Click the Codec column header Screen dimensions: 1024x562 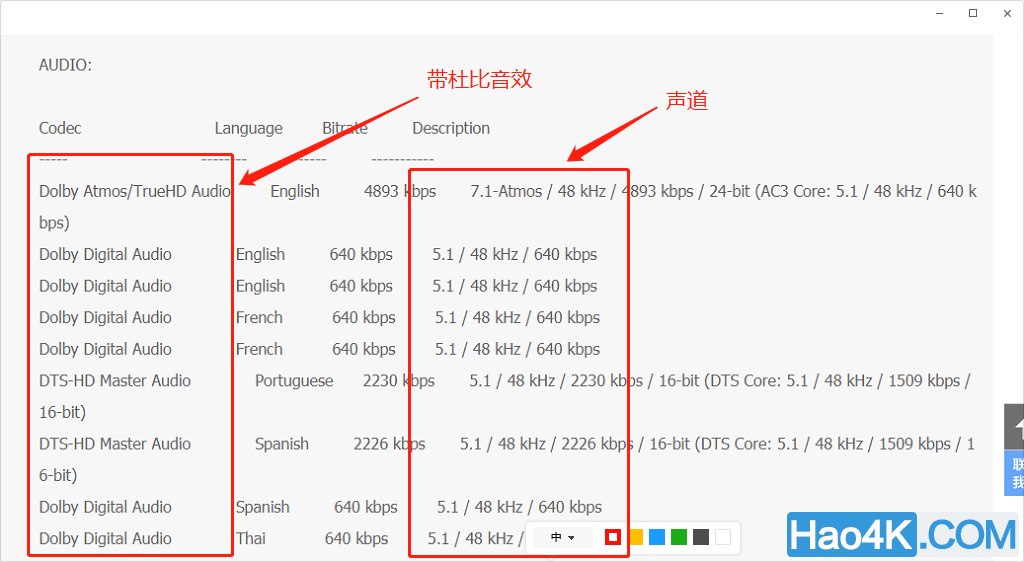pyautogui.click(x=60, y=128)
